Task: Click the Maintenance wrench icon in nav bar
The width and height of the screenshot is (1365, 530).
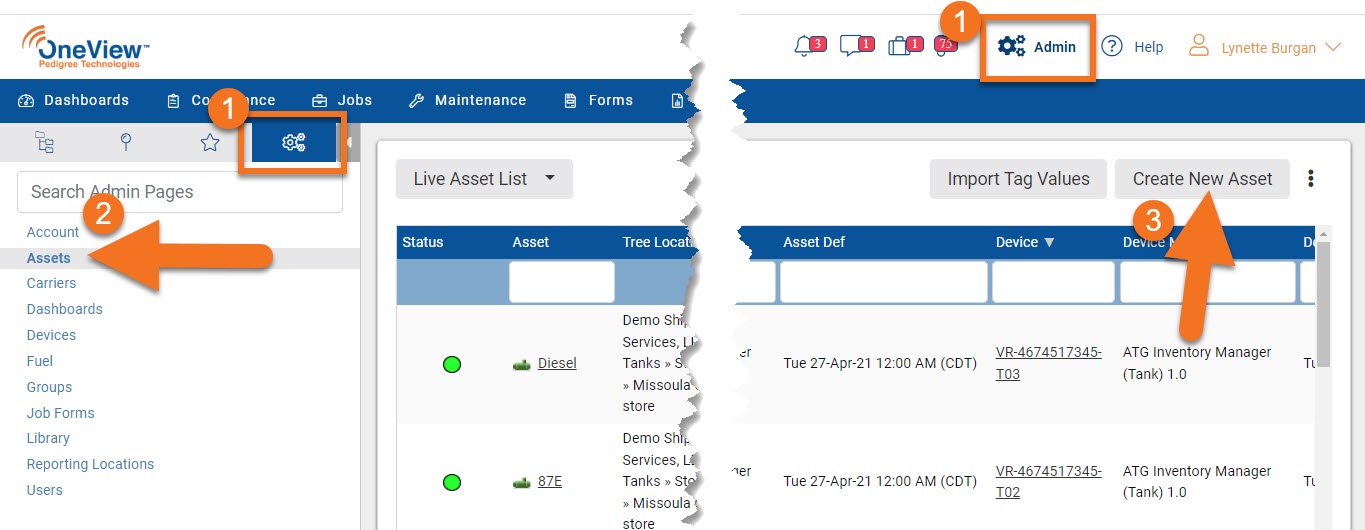Action: click(417, 101)
